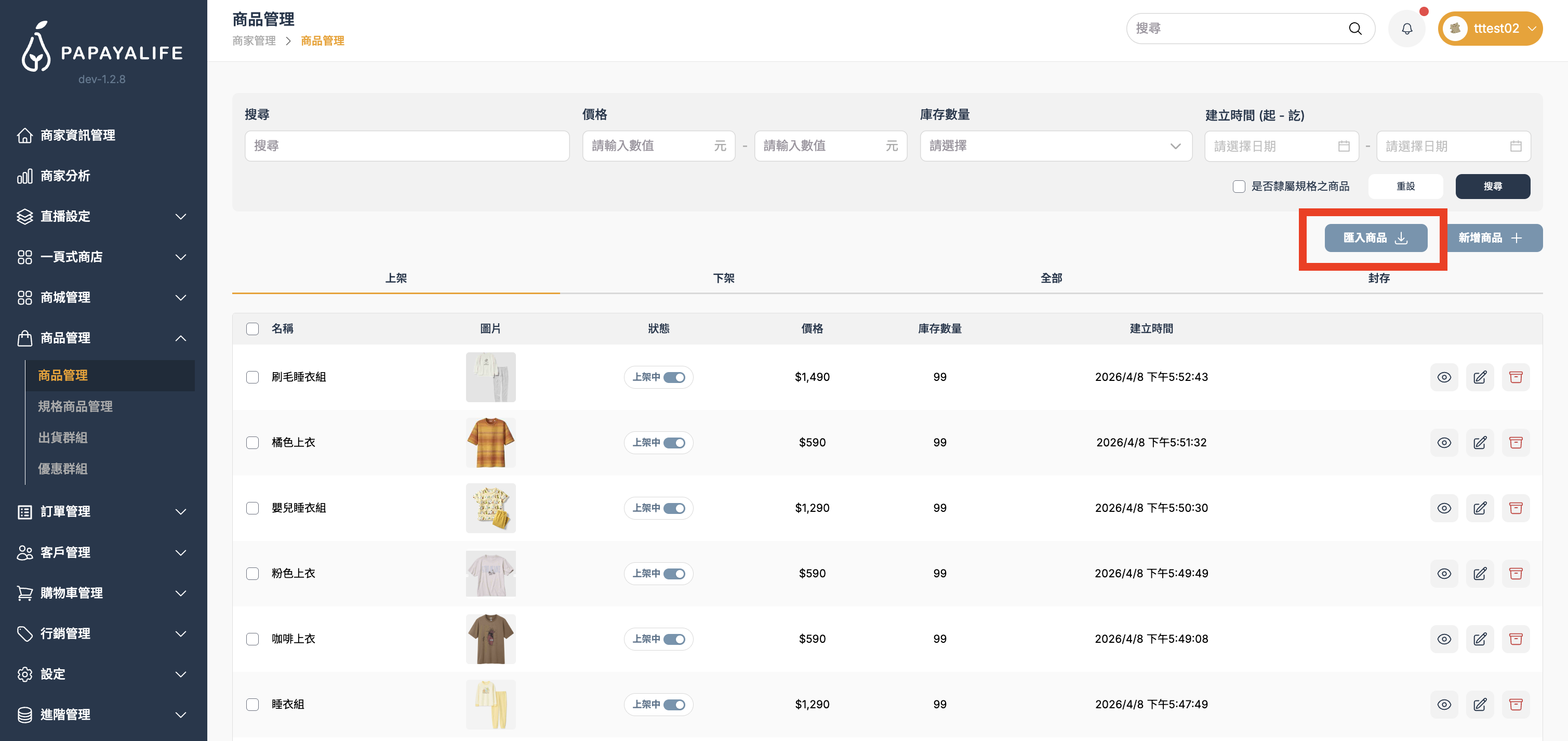
Task: Click the 橘色上衣 product thumbnail
Action: point(490,443)
